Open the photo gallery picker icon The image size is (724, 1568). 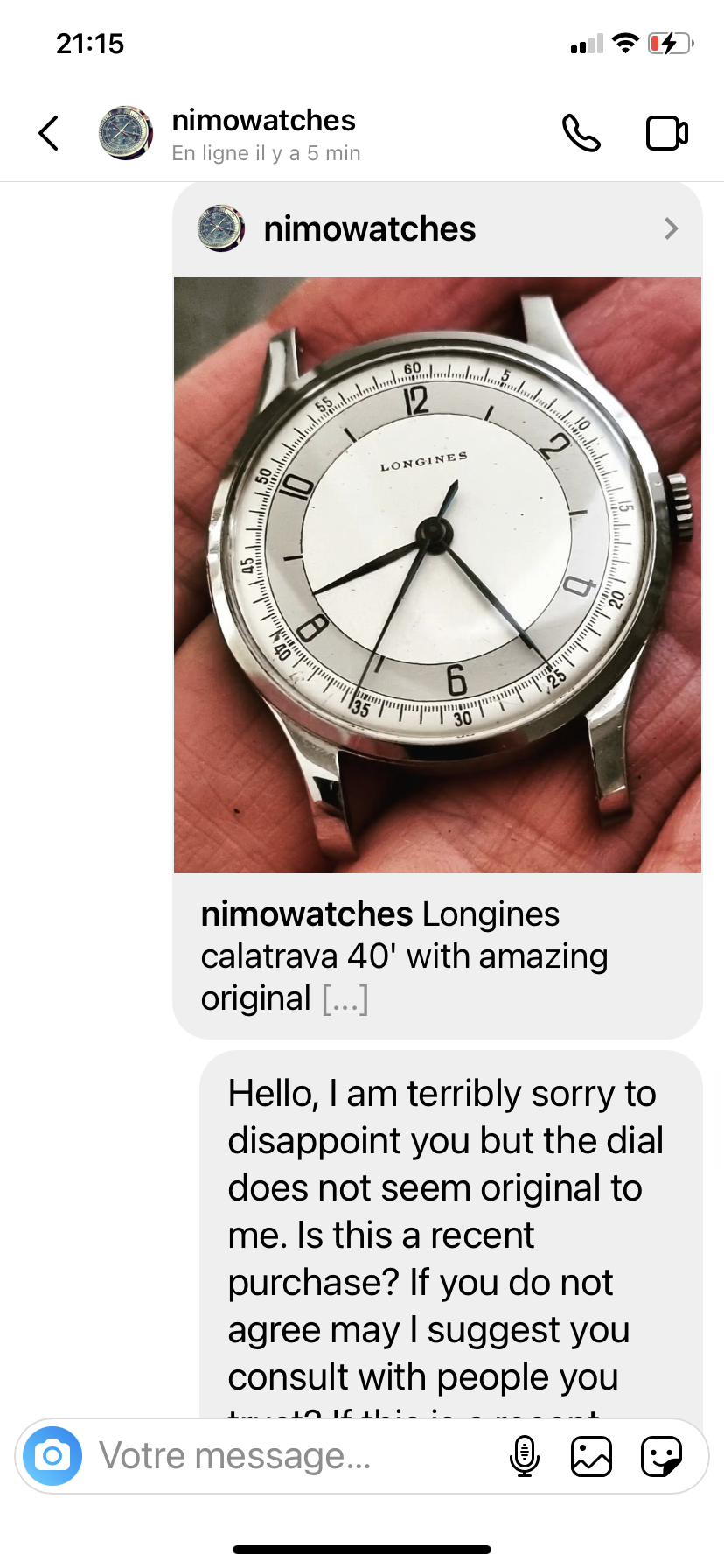pos(591,1457)
